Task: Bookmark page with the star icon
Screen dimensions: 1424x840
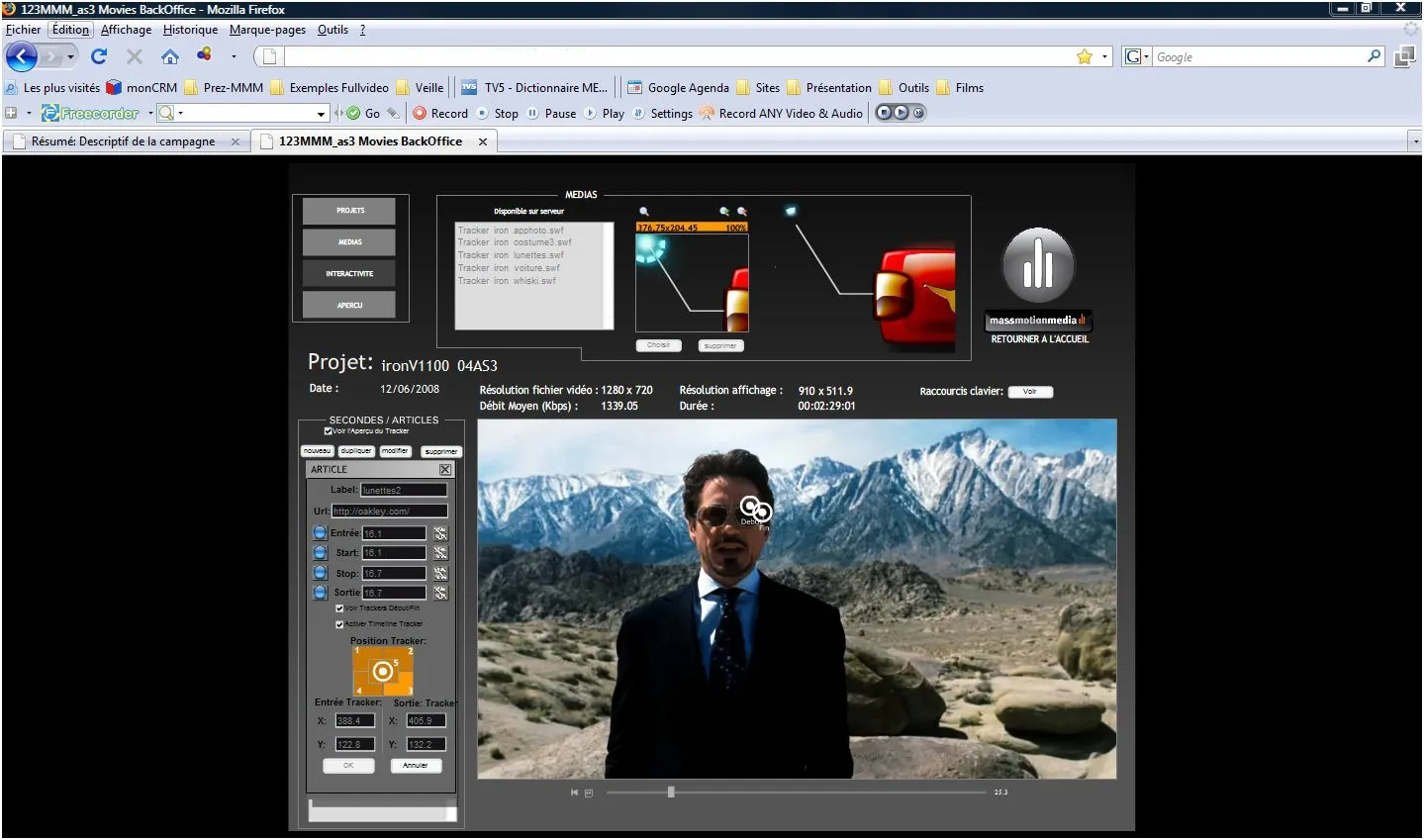Action: [x=1085, y=56]
